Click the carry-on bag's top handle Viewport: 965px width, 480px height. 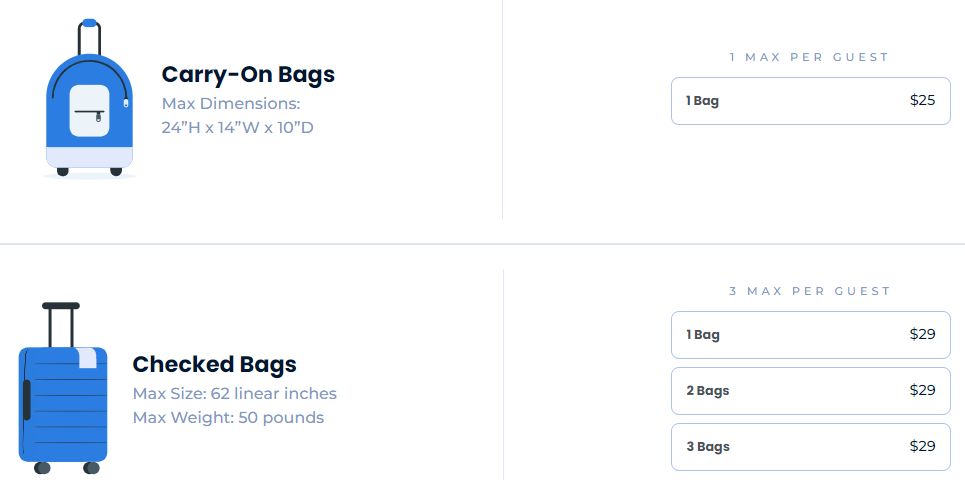tap(89, 35)
